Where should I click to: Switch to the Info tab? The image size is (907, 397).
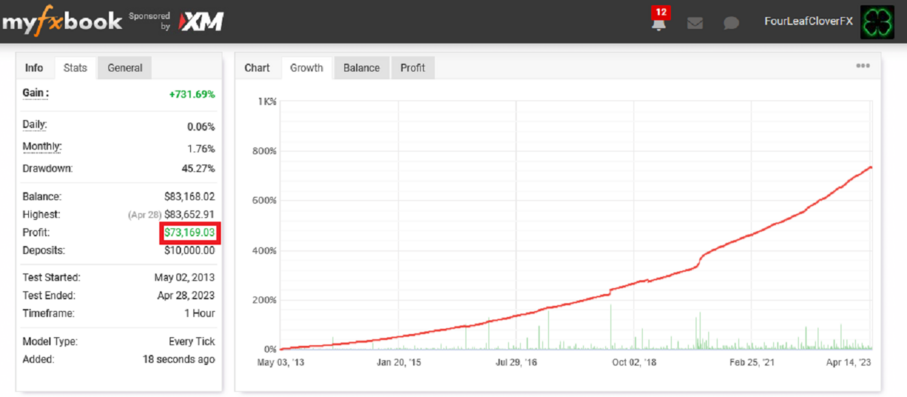[x=34, y=68]
